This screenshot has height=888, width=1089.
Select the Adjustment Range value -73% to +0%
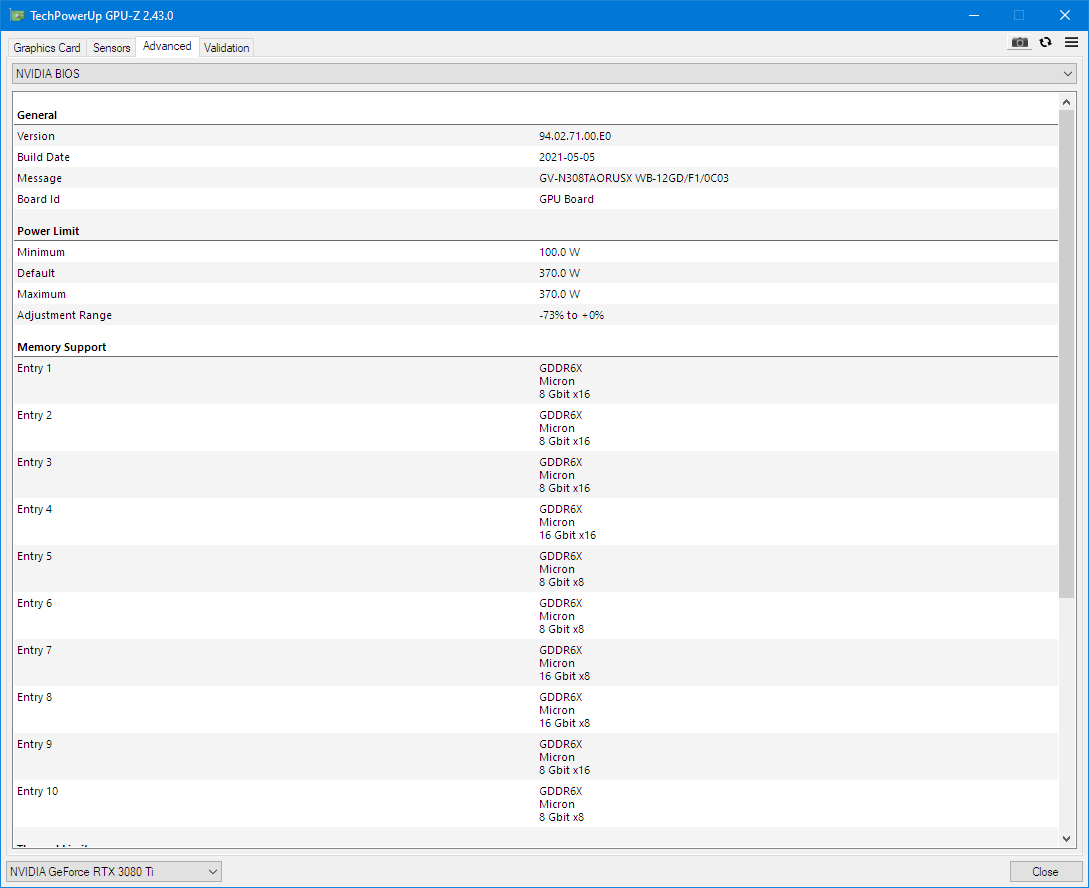pos(572,315)
